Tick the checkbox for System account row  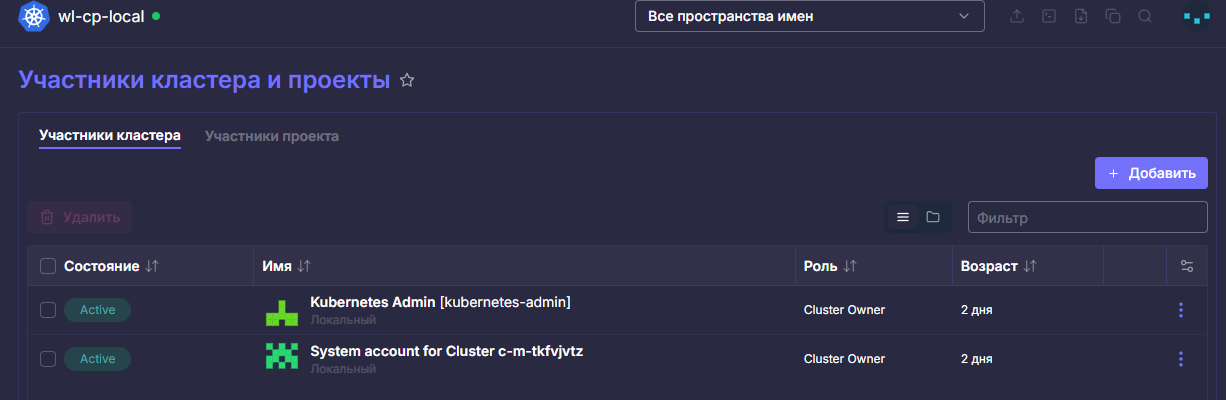48,359
